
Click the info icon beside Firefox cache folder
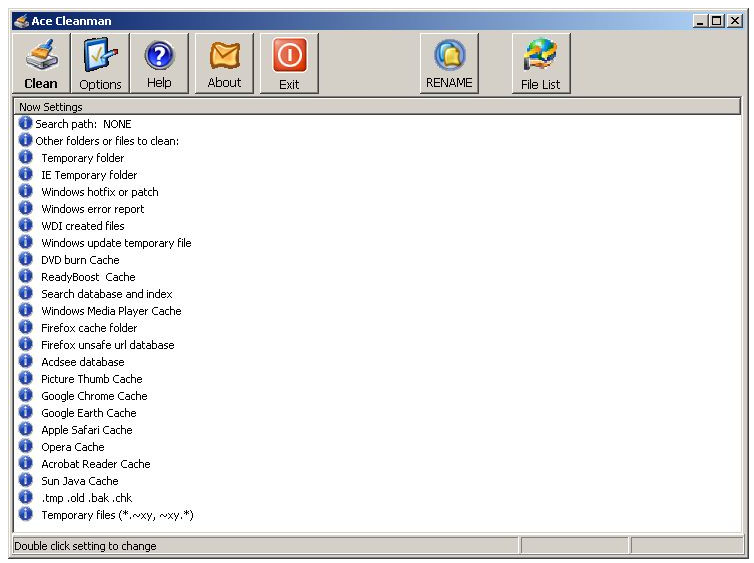[25, 327]
